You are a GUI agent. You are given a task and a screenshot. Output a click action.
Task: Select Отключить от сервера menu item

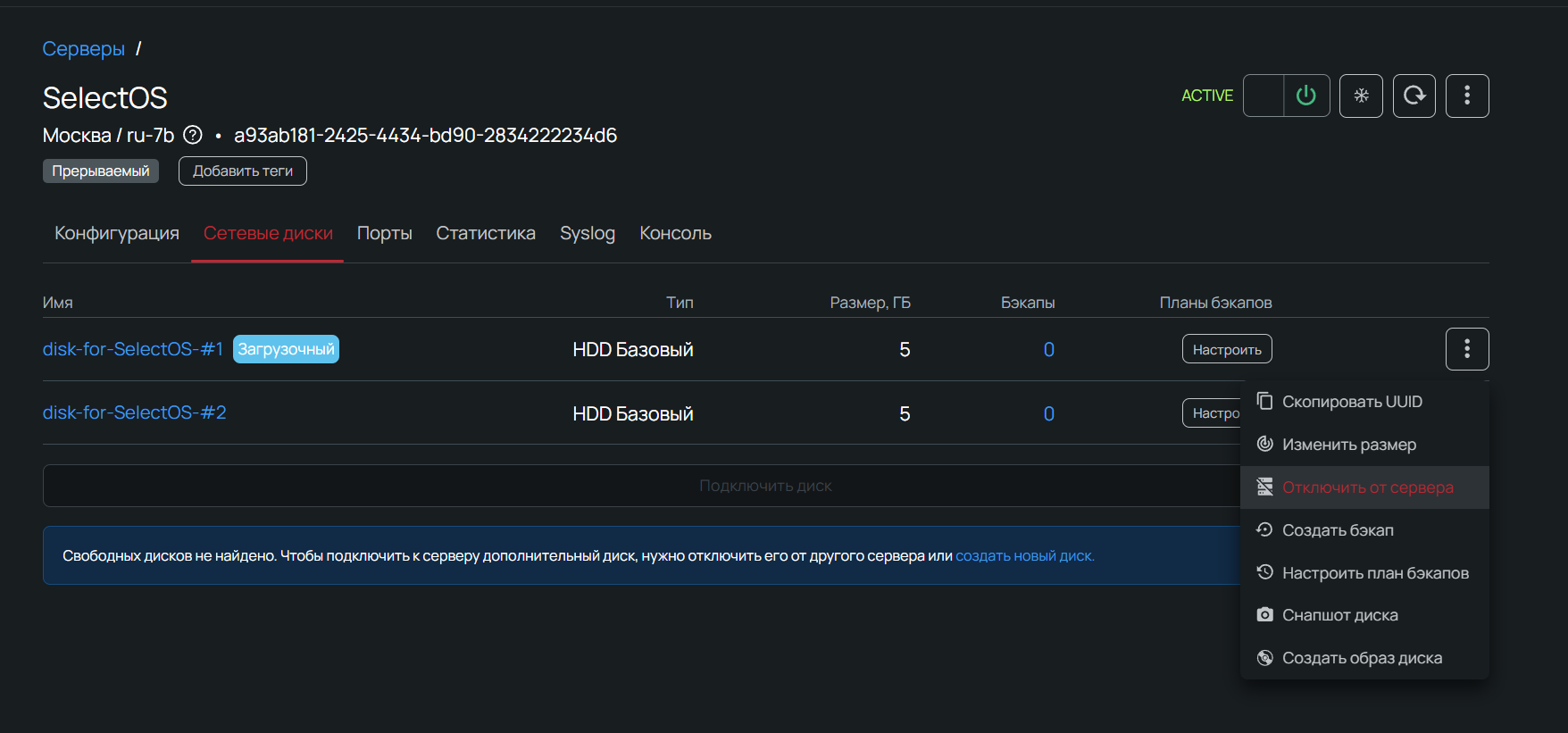click(1367, 487)
